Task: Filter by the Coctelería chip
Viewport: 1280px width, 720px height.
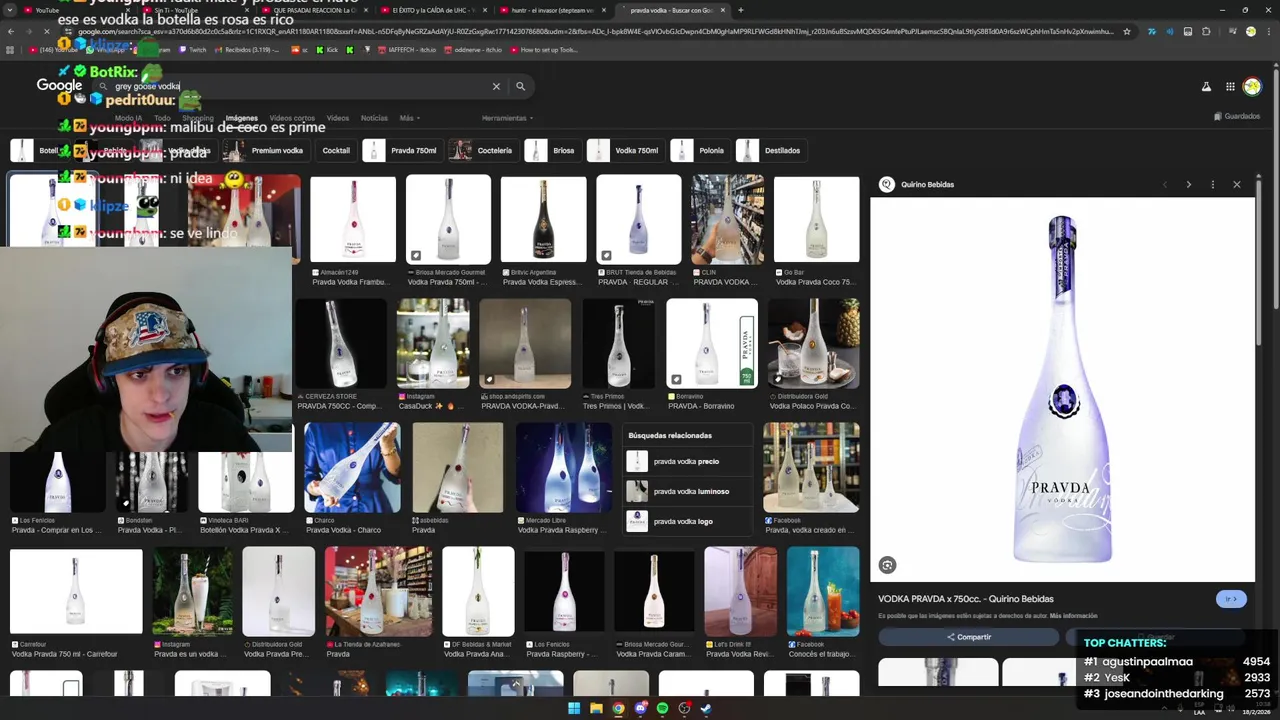Action: 482,151
